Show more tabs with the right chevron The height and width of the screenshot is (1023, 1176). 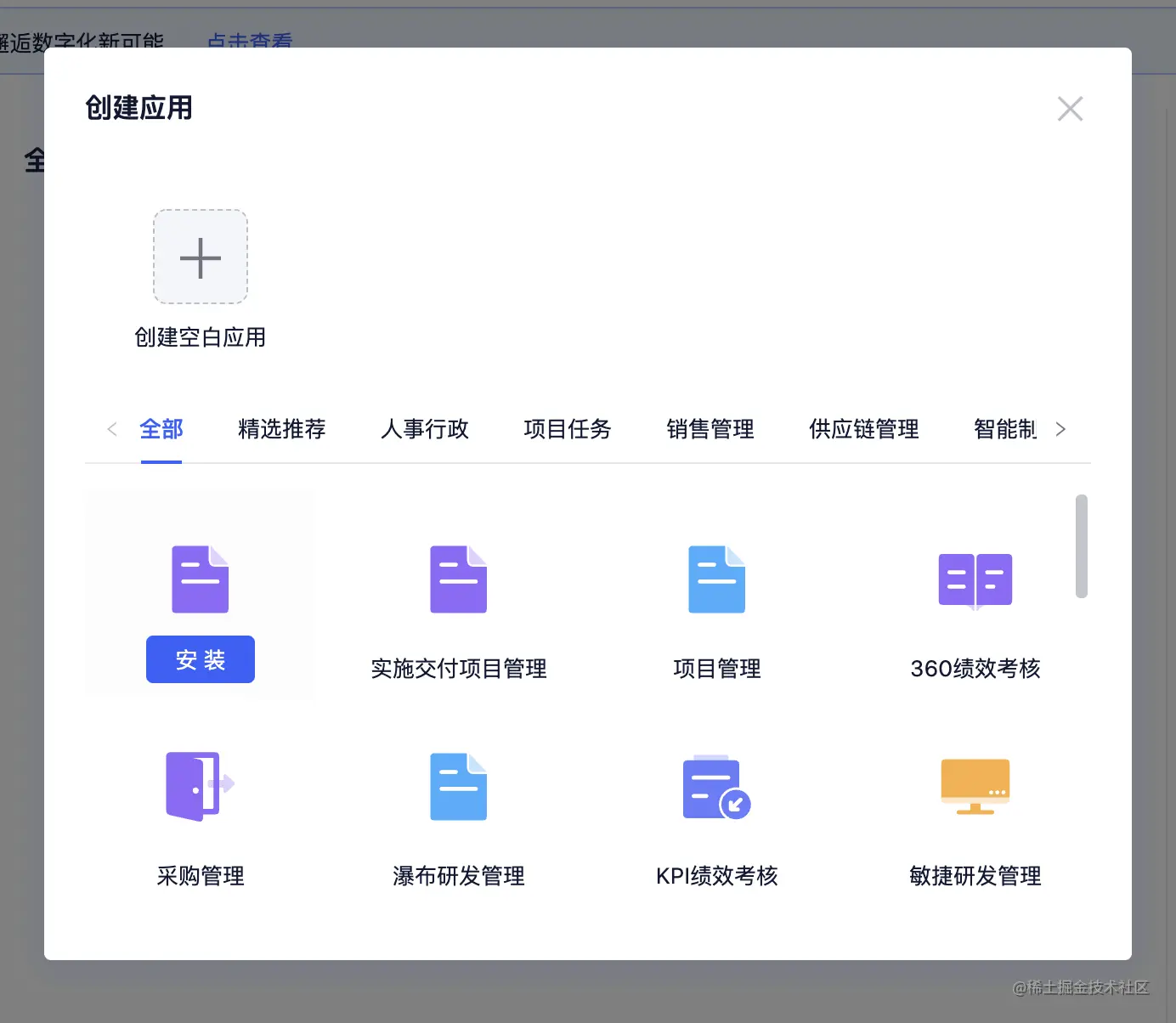point(1060,429)
